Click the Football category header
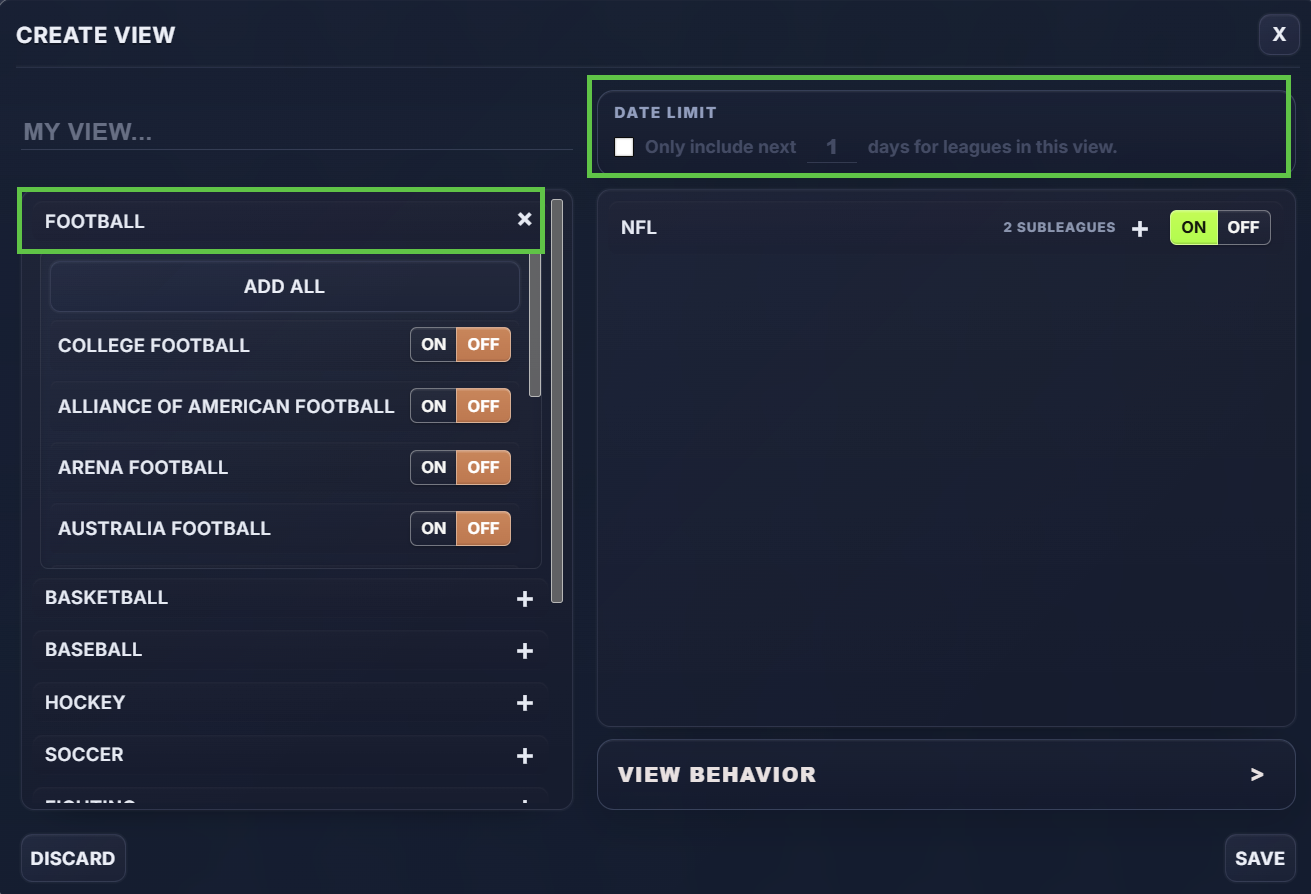The image size is (1311, 894). pyautogui.click(x=282, y=220)
